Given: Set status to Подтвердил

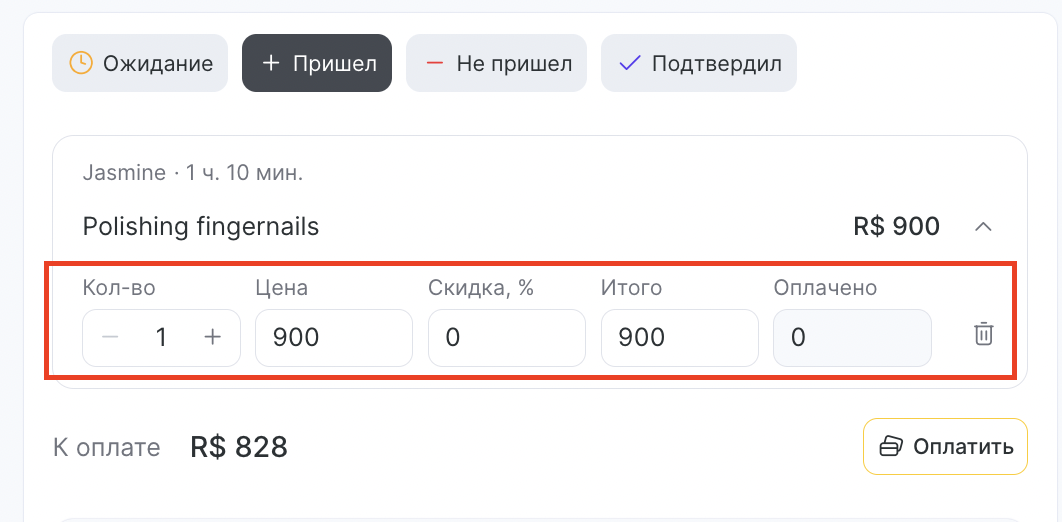Looking at the screenshot, I should (699, 63).
